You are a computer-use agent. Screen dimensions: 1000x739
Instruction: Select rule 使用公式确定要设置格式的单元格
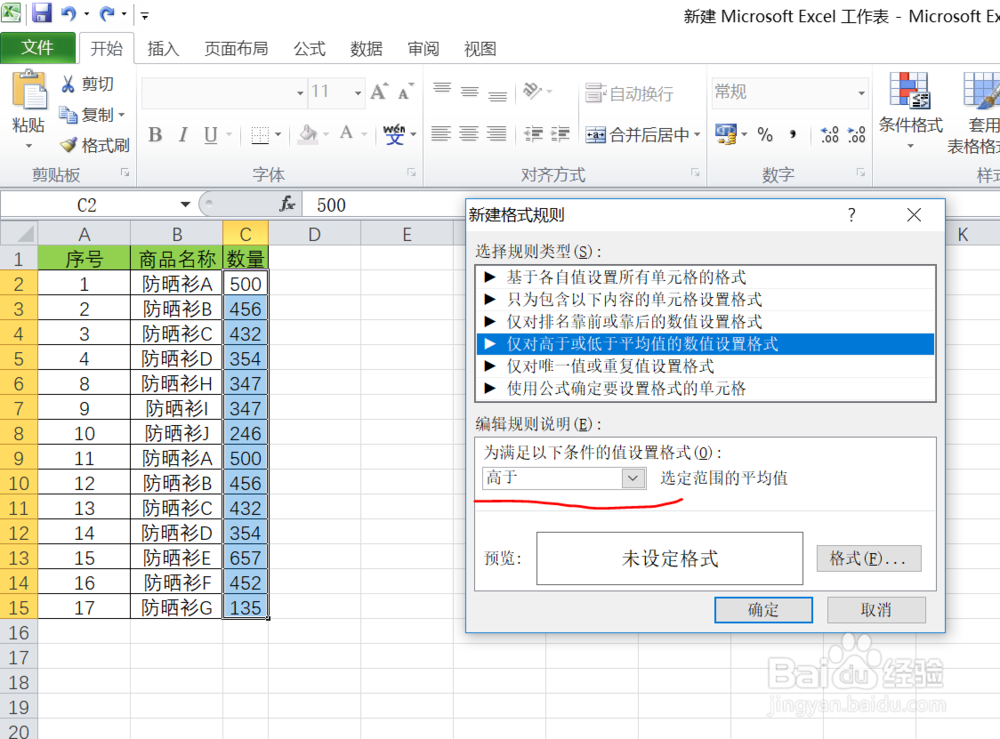point(705,388)
